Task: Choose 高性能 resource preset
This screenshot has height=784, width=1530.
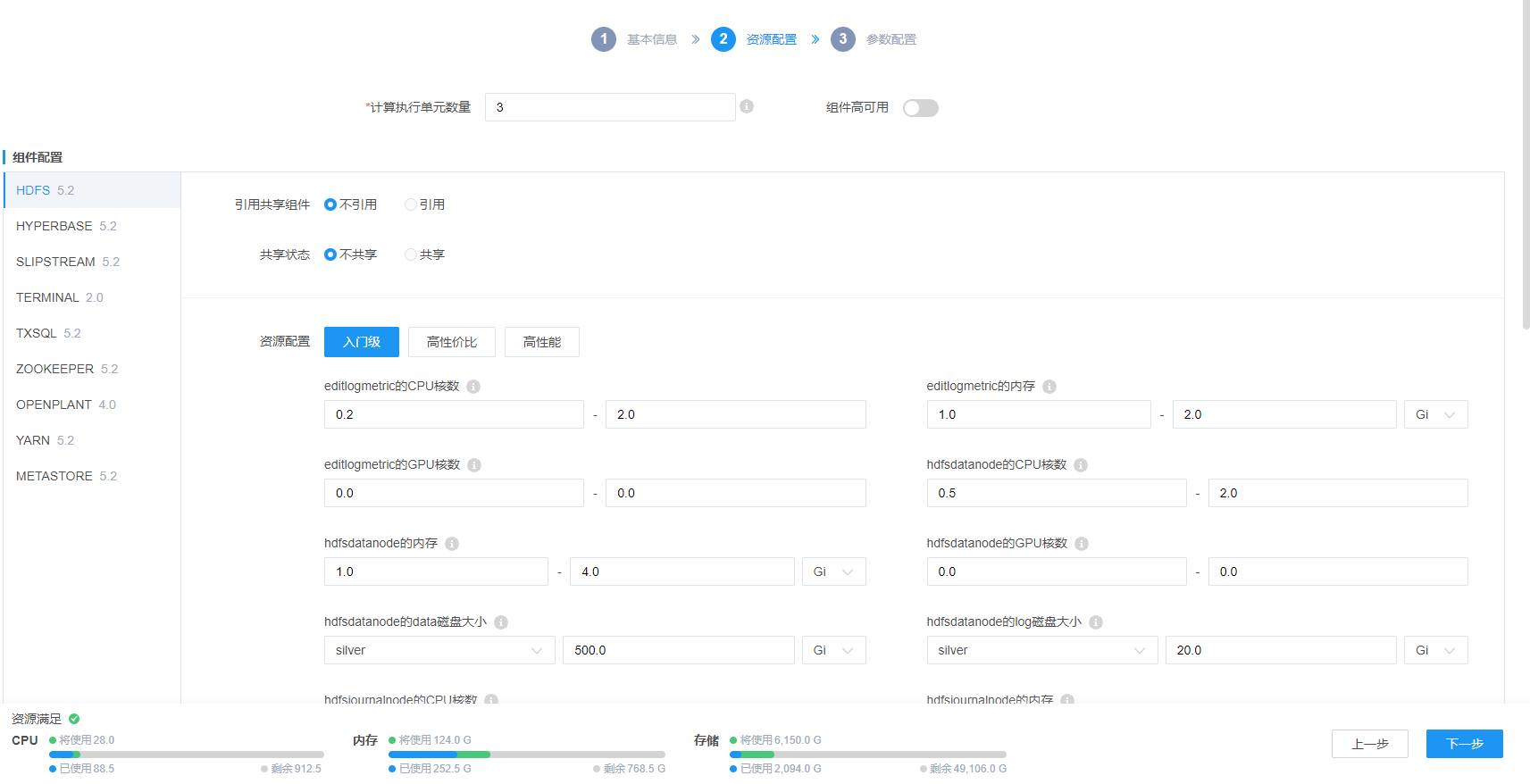Action: [542, 342]
